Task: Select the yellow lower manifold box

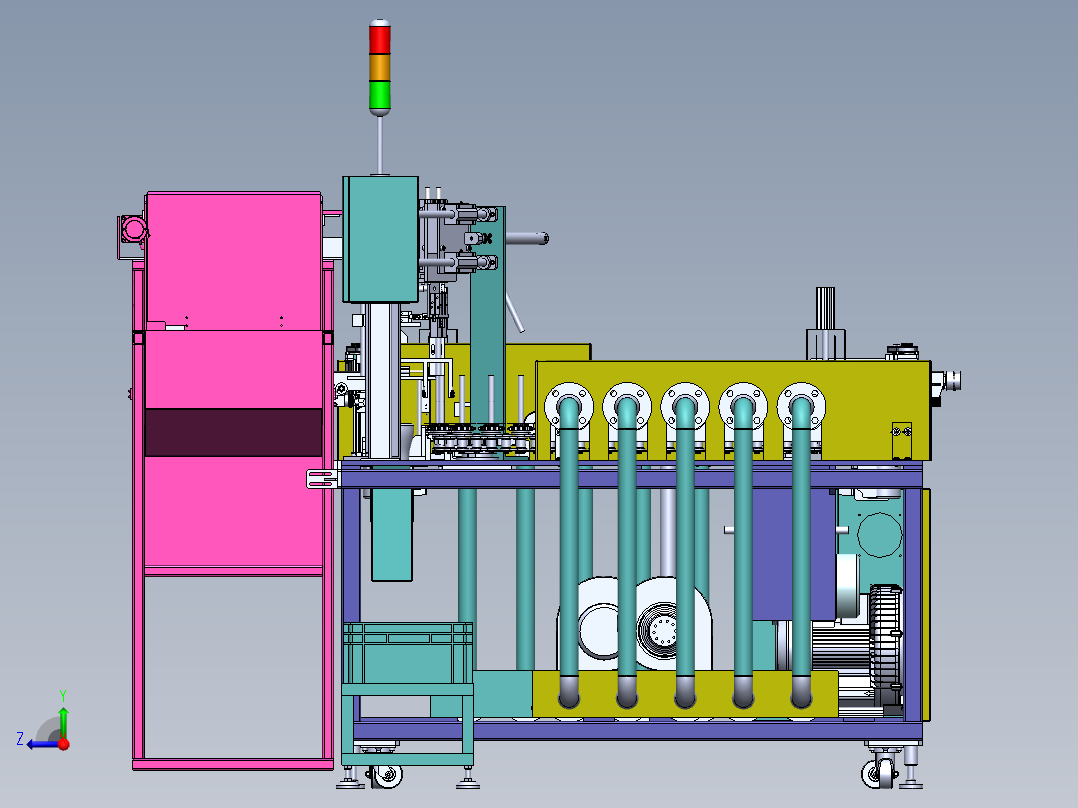Action: 685,695
